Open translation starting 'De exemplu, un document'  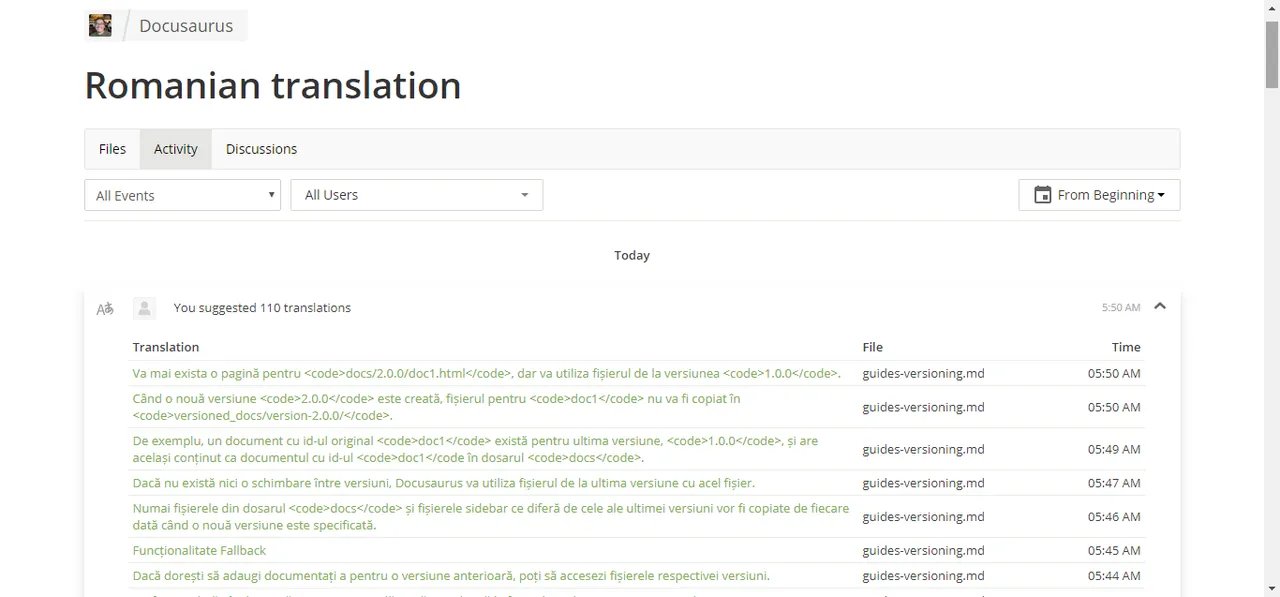pyautogui.click(x=475, y=449)
